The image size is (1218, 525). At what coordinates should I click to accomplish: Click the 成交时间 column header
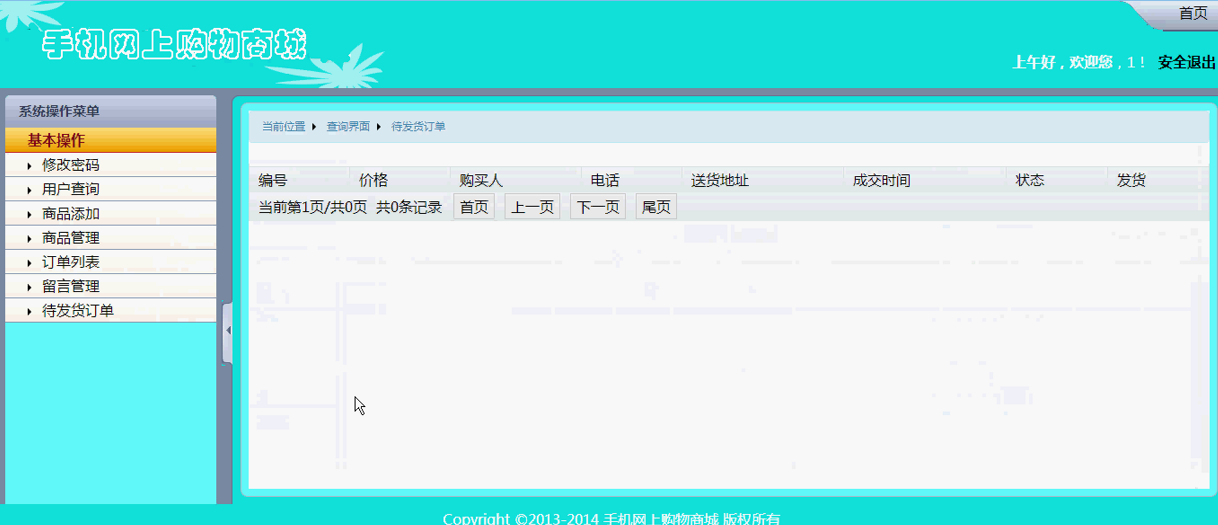point(882,180)
